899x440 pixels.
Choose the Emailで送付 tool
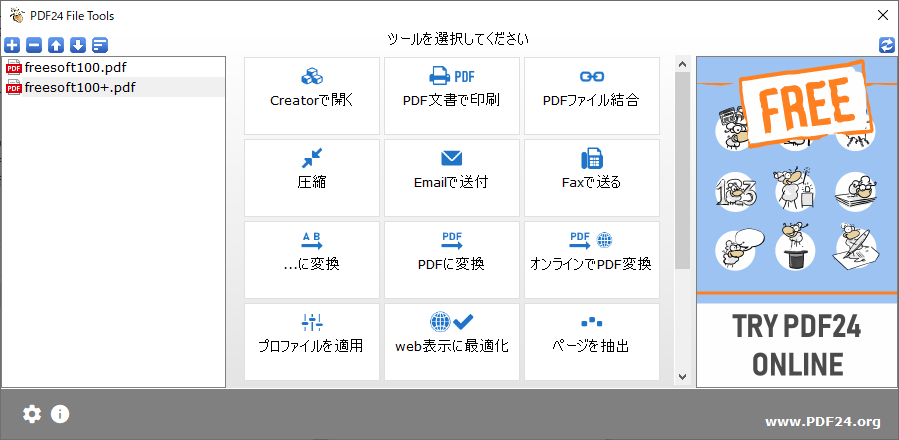(452, 178)
